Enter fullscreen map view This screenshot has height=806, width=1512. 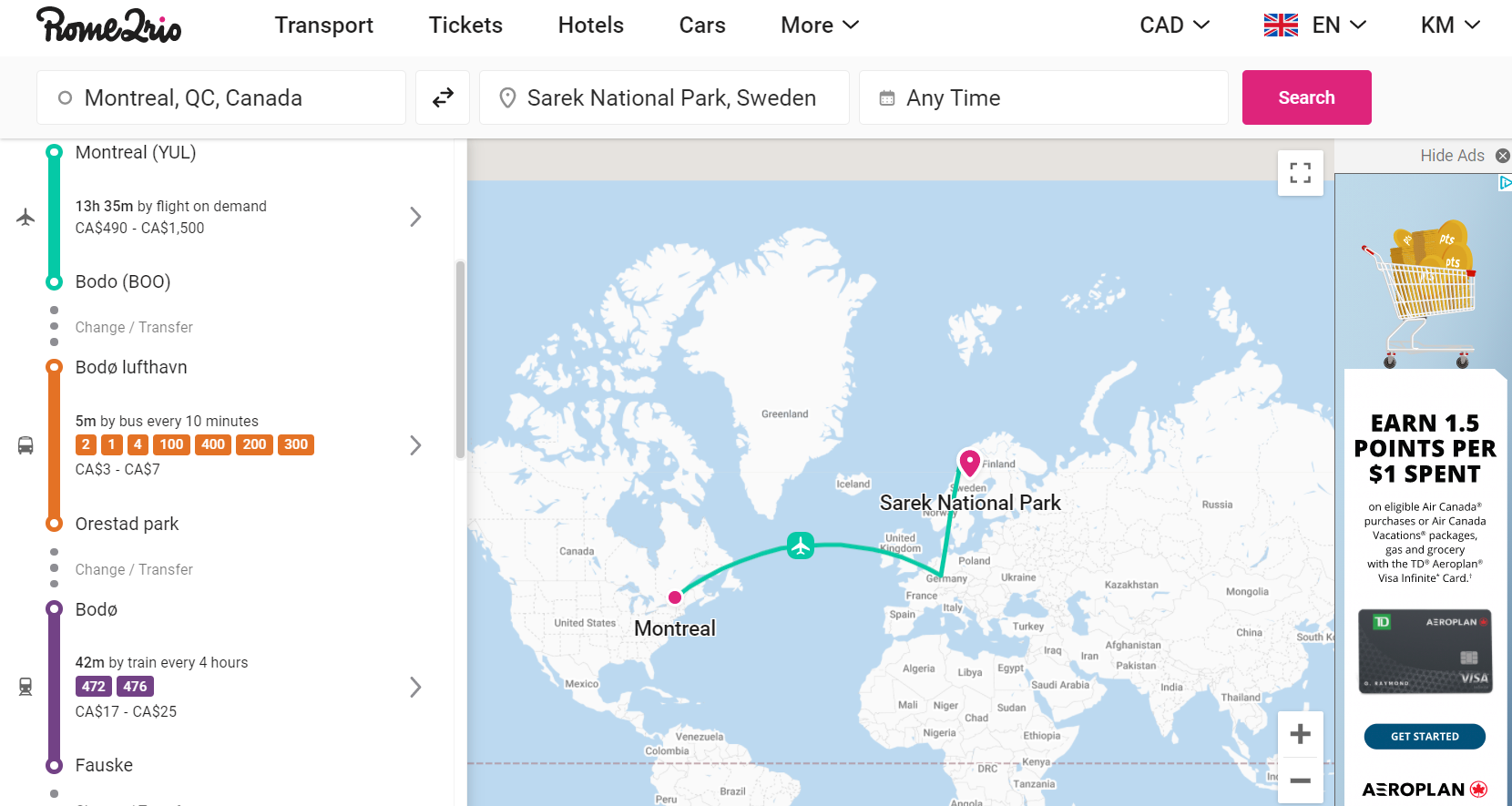[x=1300, y=173]
